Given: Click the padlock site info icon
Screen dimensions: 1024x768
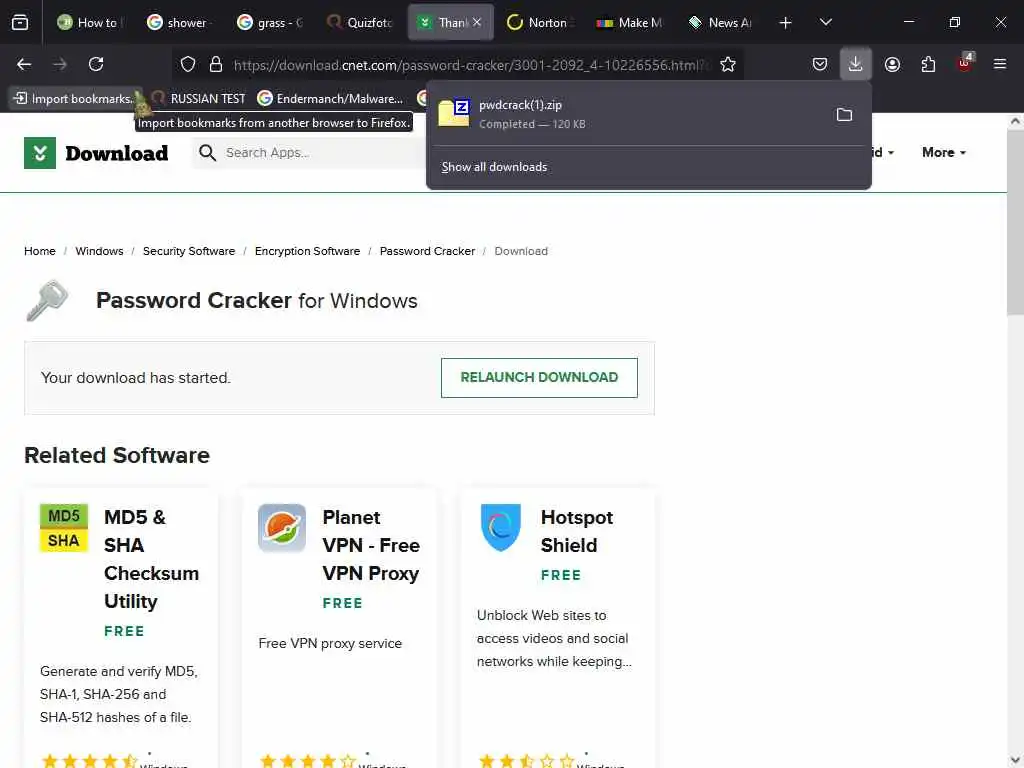Looking at the screenshot, I should [216, 64].
